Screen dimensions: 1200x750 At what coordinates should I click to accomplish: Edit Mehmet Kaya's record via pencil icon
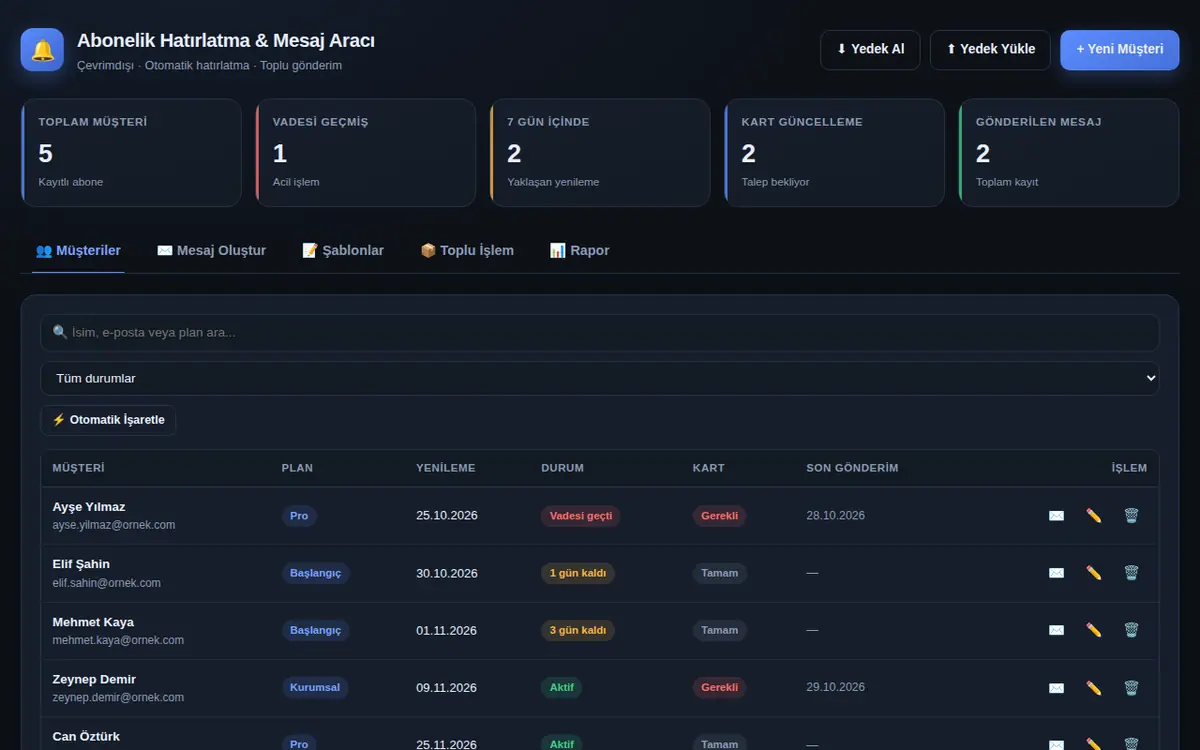(x=1094, y=630)
